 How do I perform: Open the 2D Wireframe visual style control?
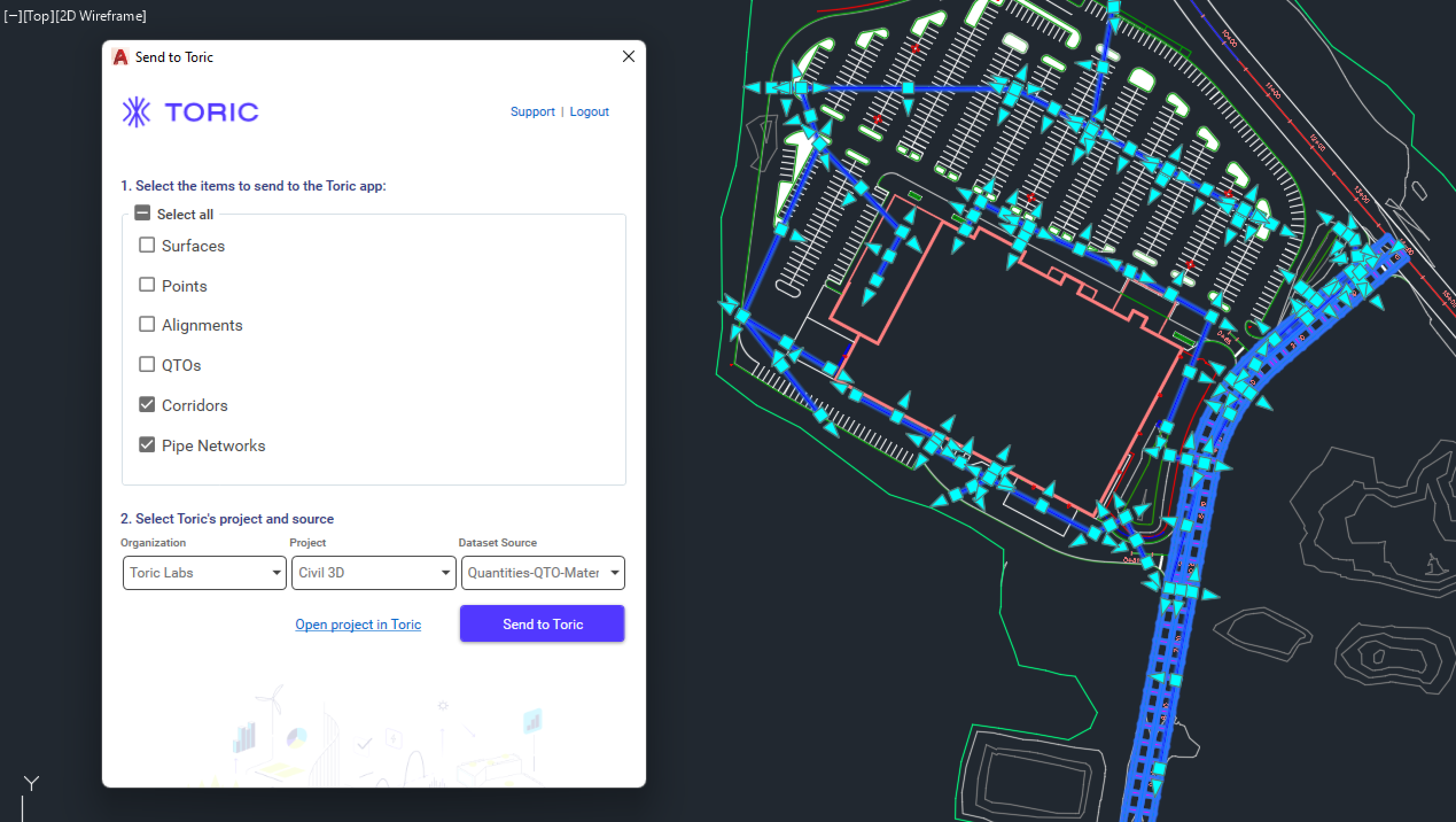click(x=101, y=16)
